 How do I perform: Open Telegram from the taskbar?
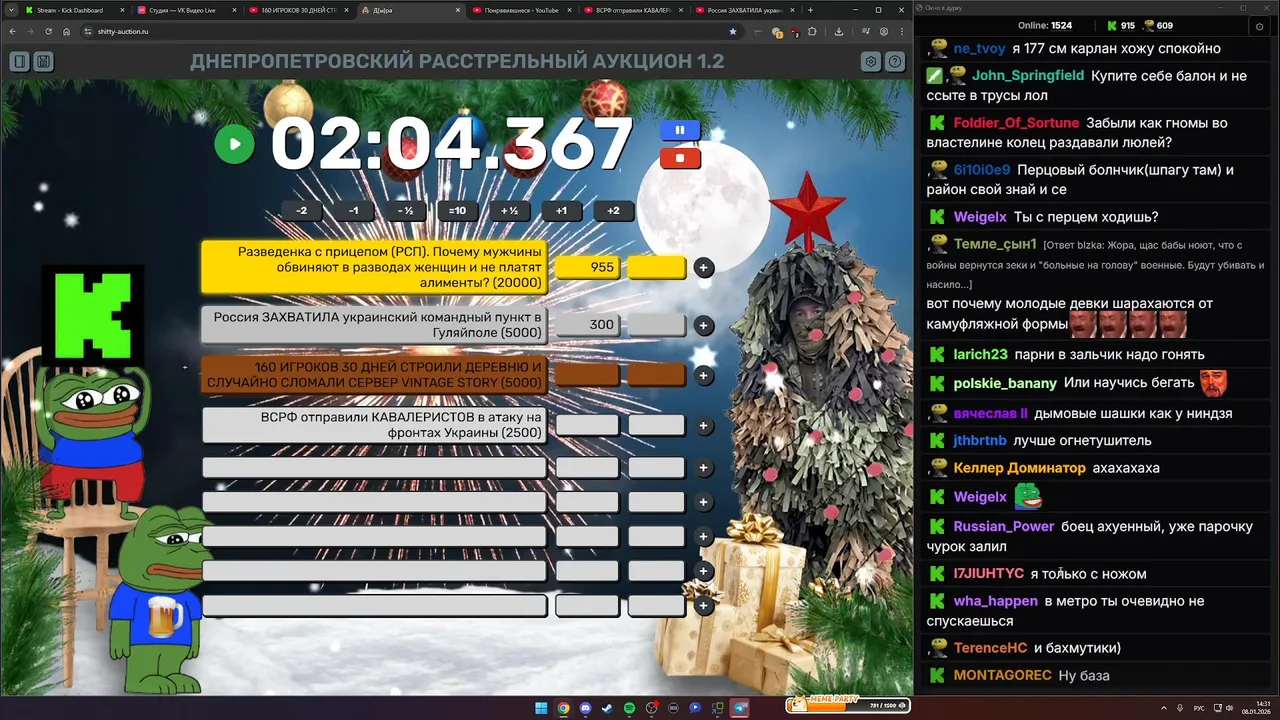point(740,708)
